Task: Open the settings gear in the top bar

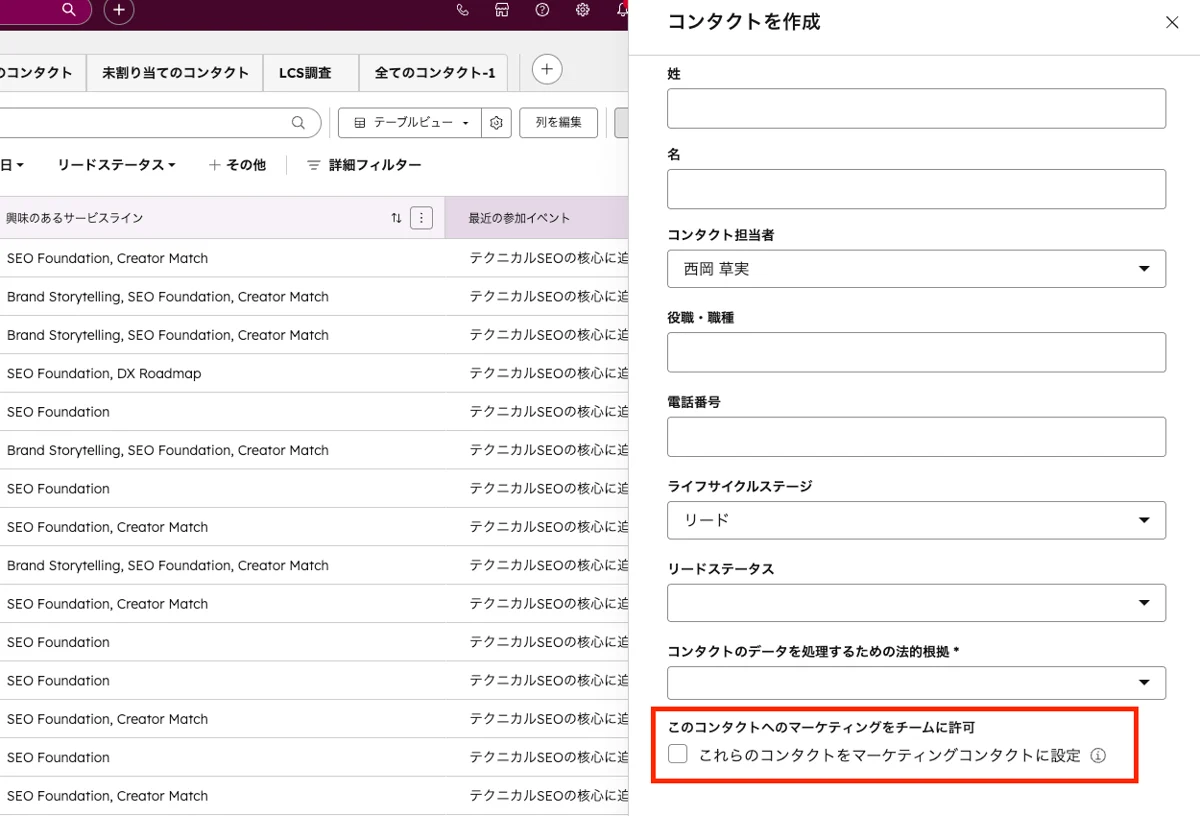Action: 582,10
